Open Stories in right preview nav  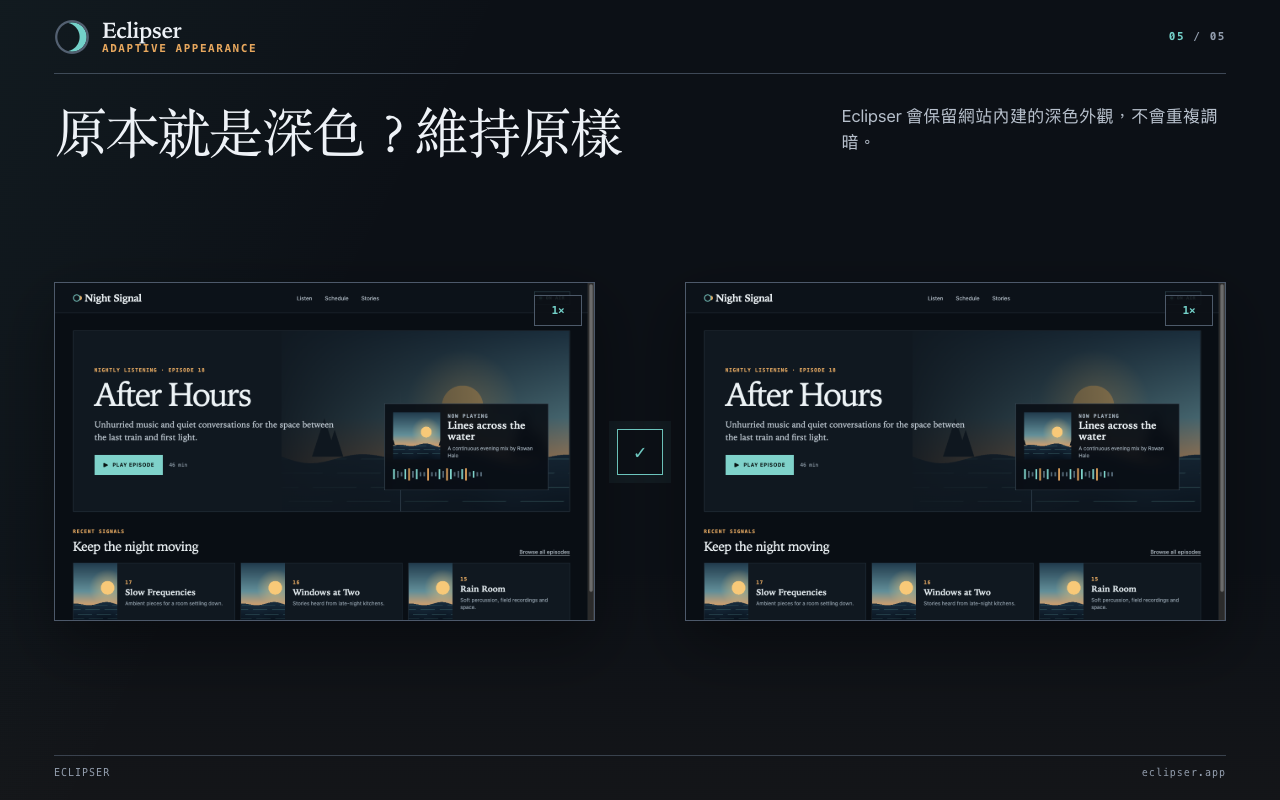click(x=1001, y=298)
